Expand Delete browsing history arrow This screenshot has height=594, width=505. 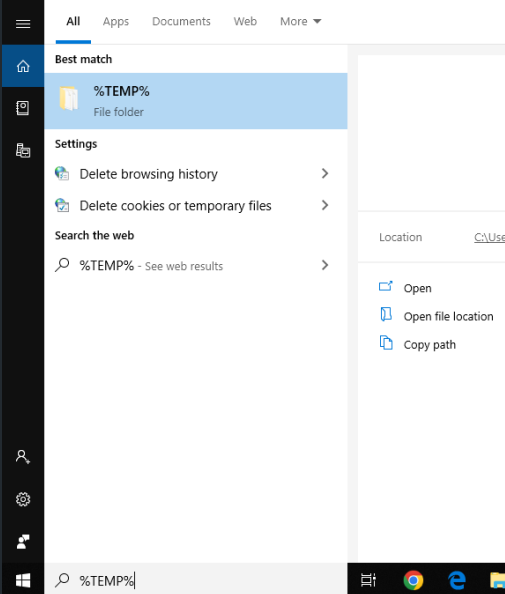(325, 174)
